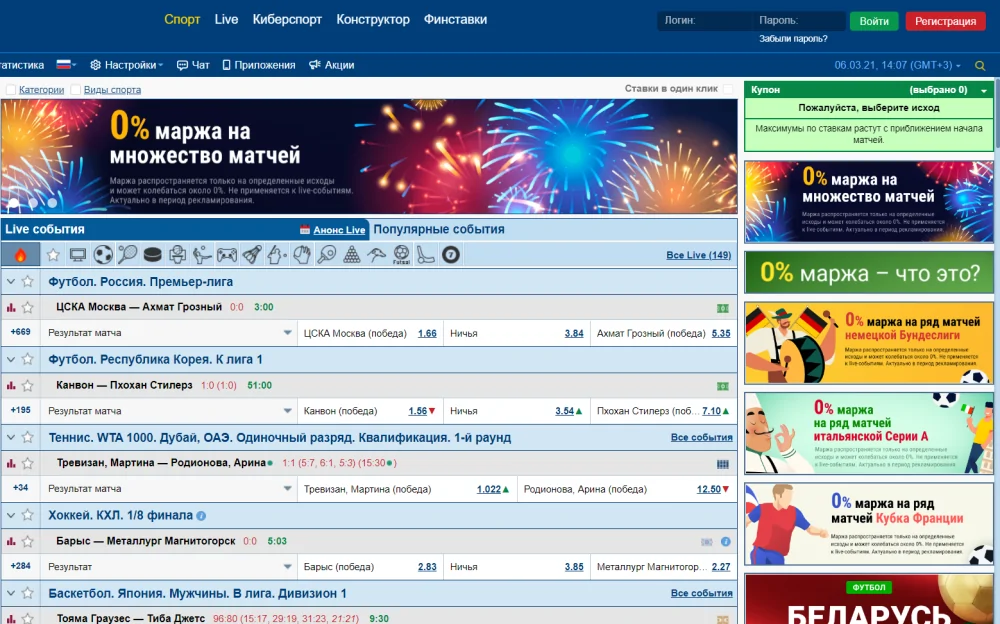Enable the Категории checkbox
Viewport: 1000px width, 624px height.
(x=10, y=90)
